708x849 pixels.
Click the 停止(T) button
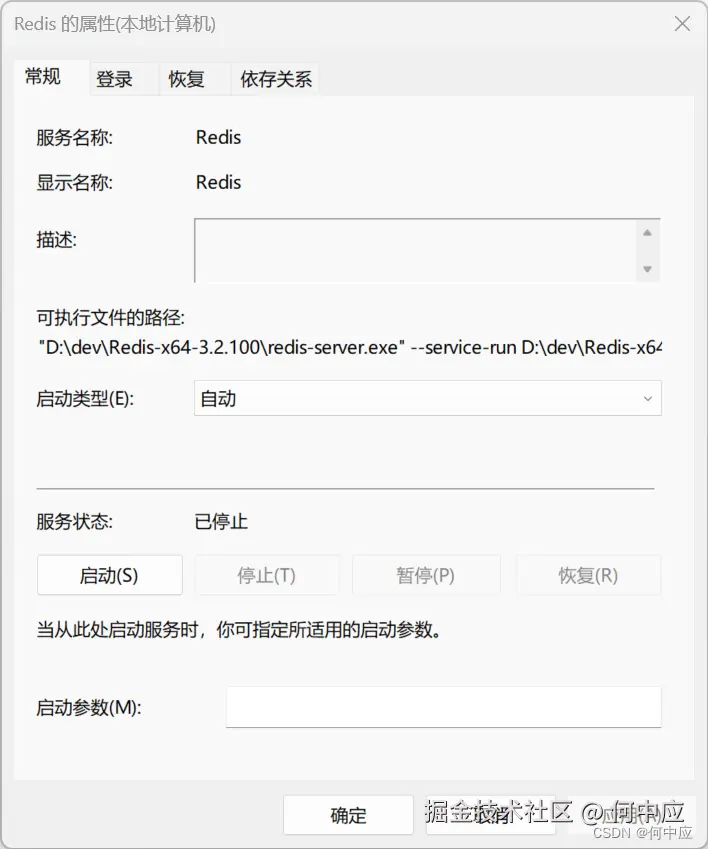(x=266, y=575)
